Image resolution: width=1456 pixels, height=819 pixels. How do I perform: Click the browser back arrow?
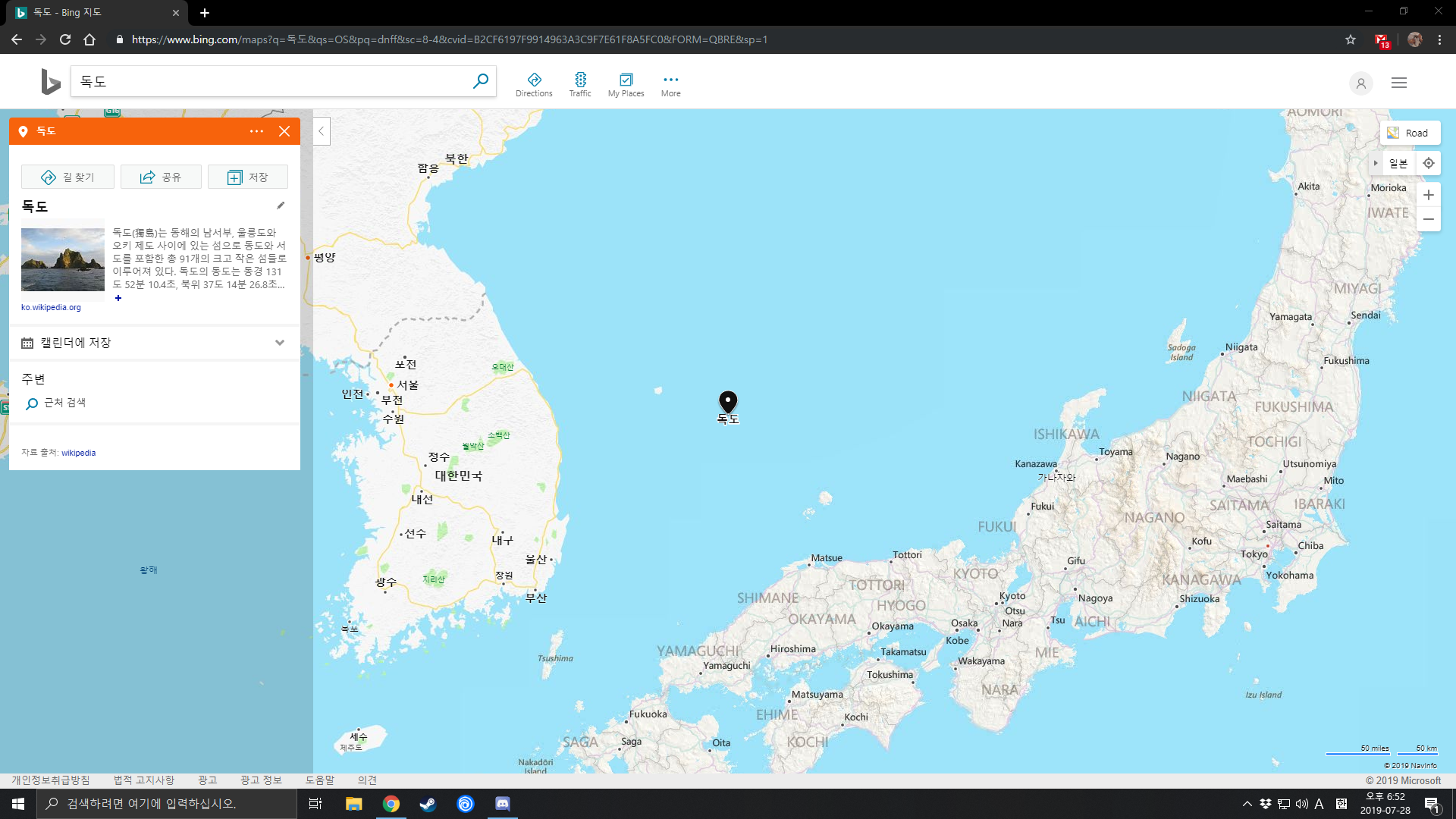[x=17, y=39]
